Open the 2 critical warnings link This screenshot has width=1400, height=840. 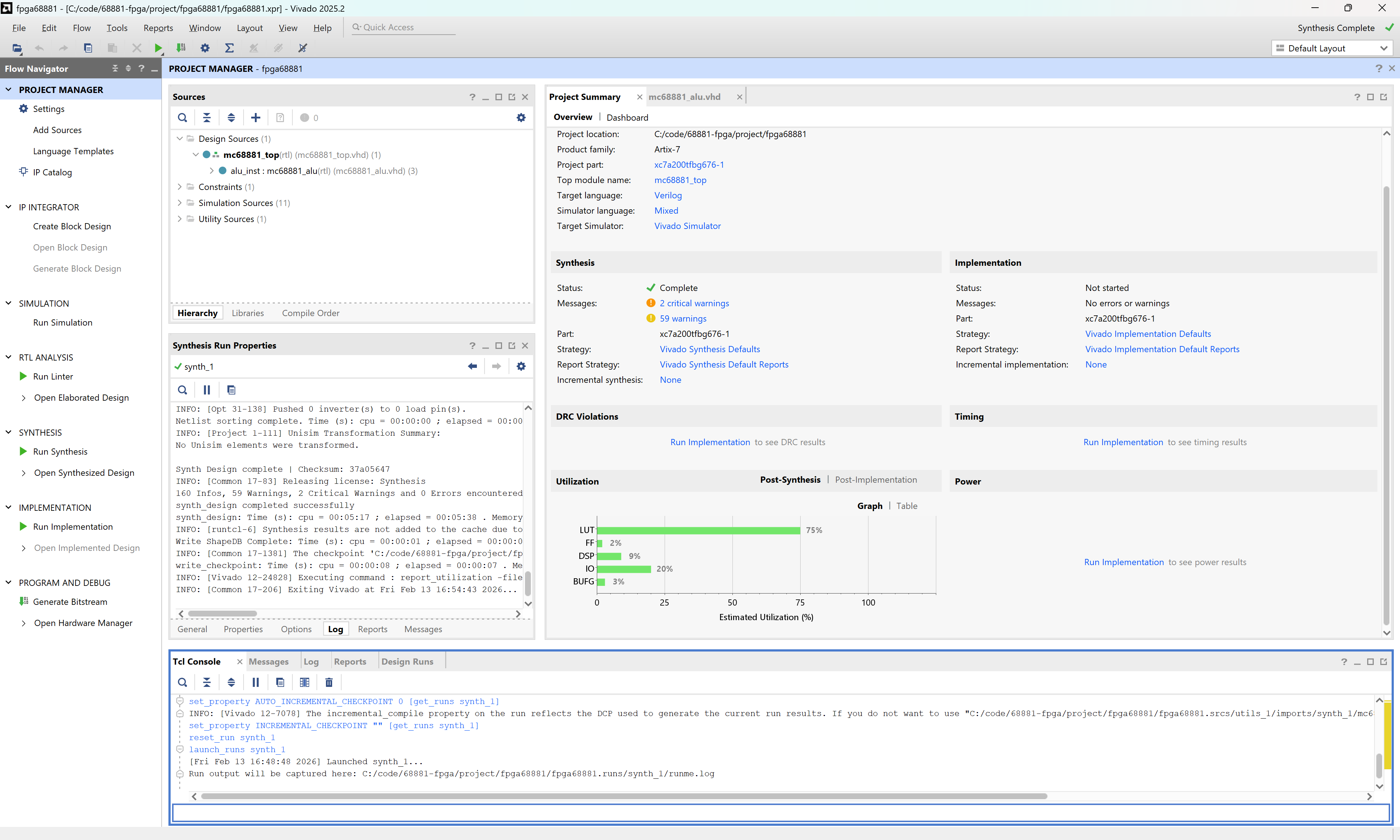694,303
